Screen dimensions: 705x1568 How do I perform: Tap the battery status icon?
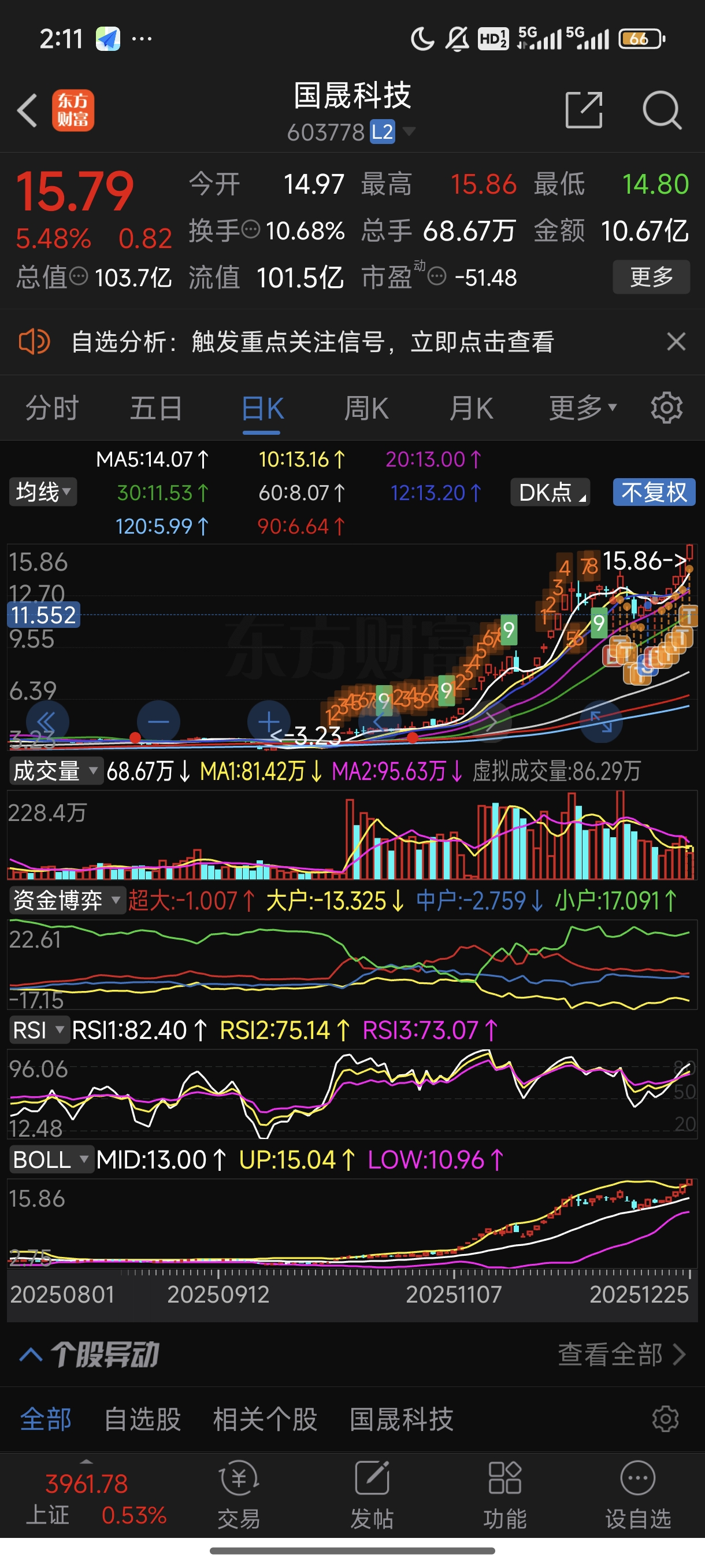tap(643, 39)
